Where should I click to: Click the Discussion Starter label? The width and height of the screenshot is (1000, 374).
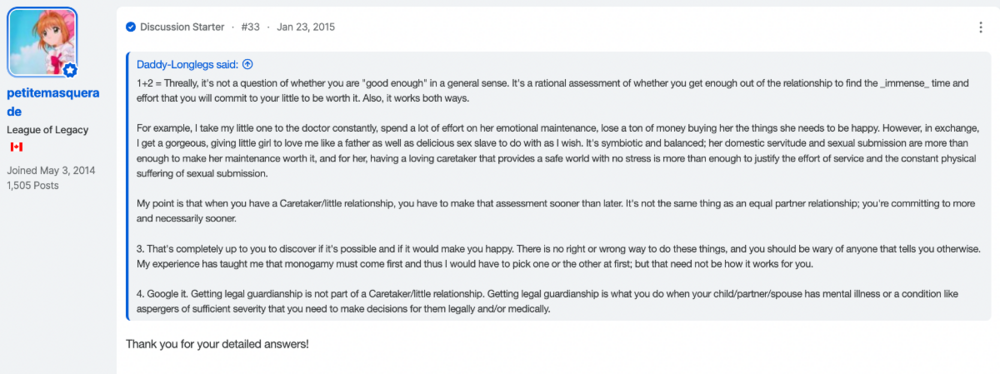pyautogui.click(x=182, y=27)
